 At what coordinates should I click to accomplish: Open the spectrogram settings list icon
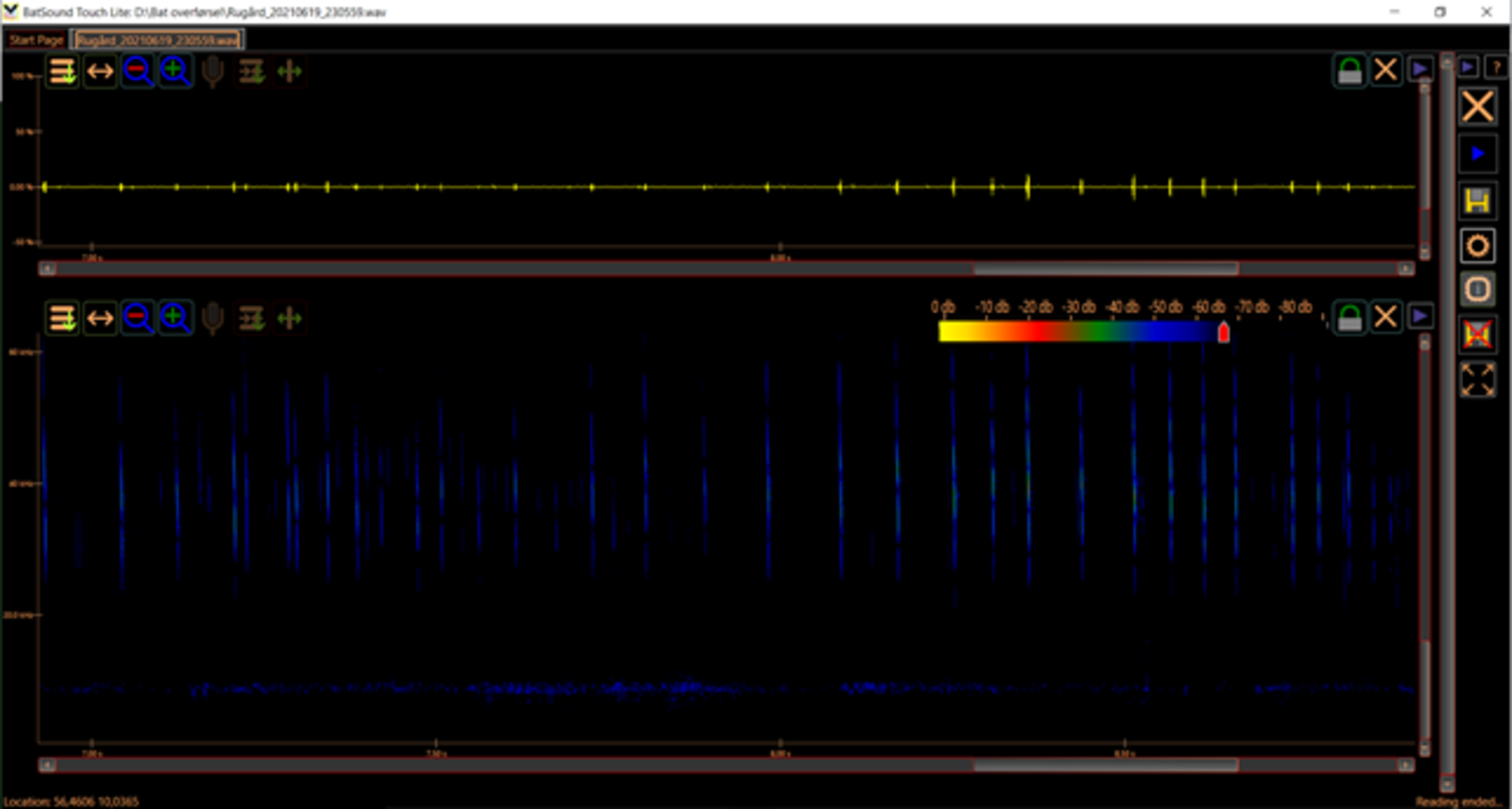62,318
